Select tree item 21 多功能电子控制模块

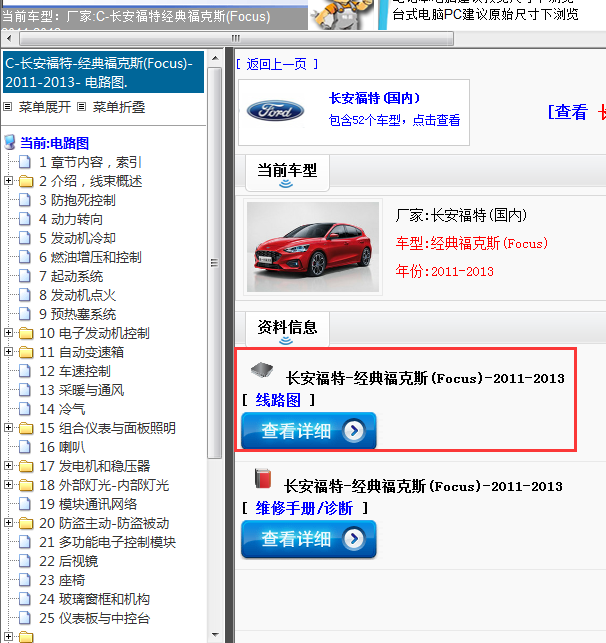coord(107,542)
